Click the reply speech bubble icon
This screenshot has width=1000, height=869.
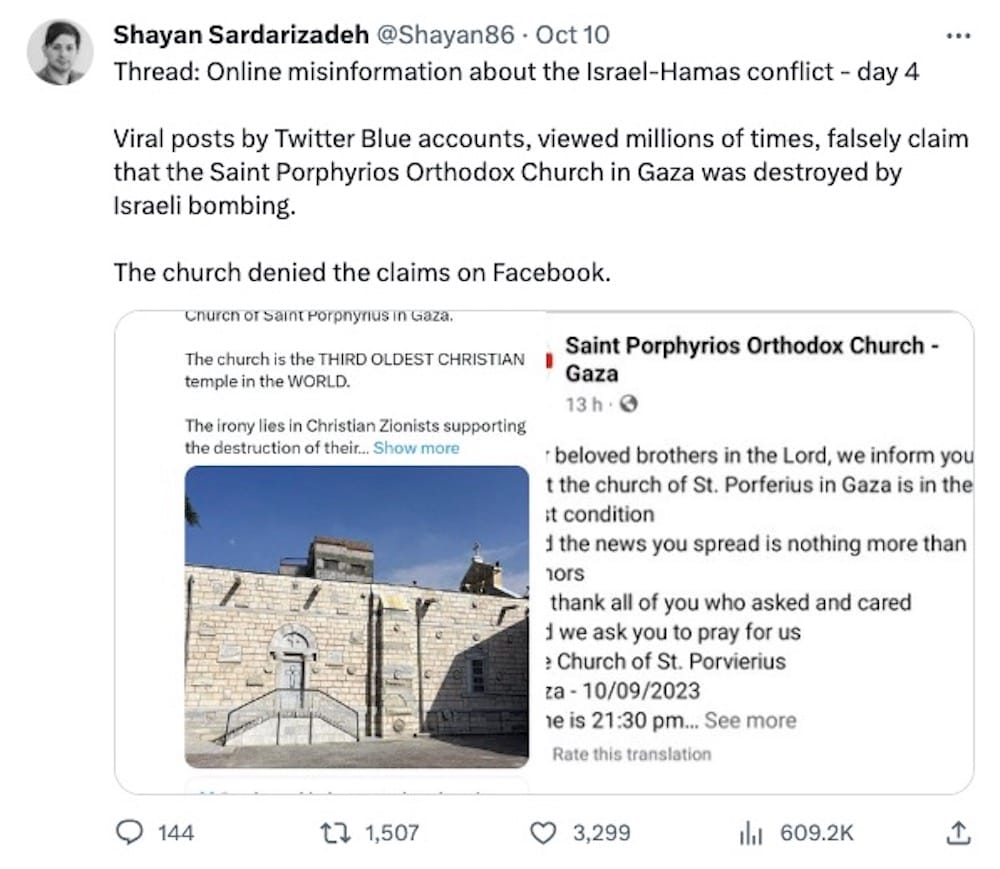coord(130,832)
